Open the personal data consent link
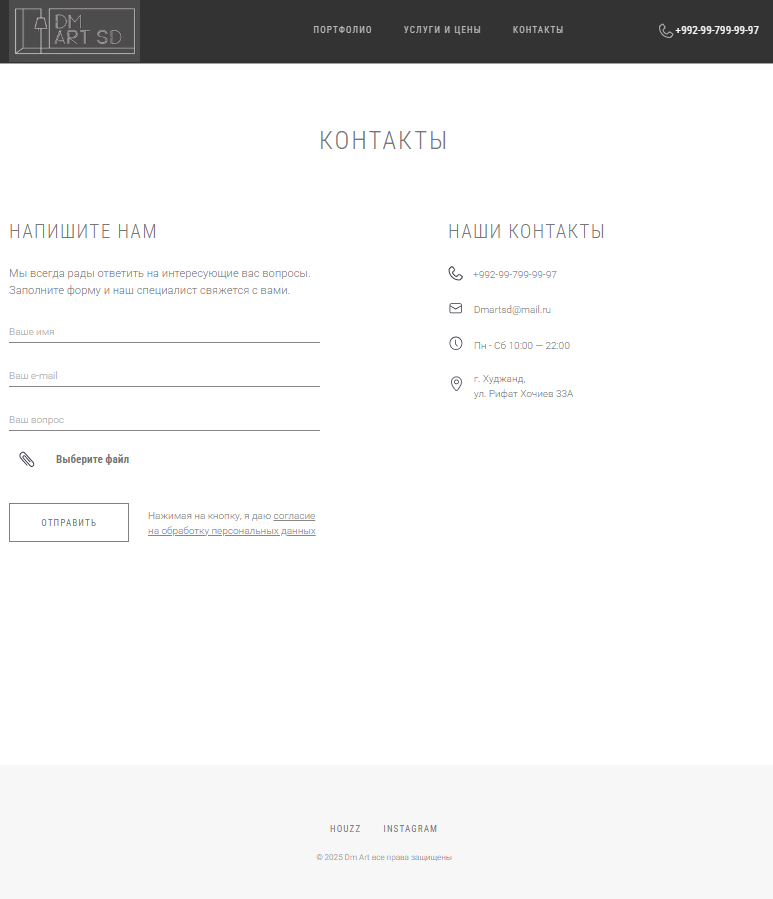 point(231,524)
